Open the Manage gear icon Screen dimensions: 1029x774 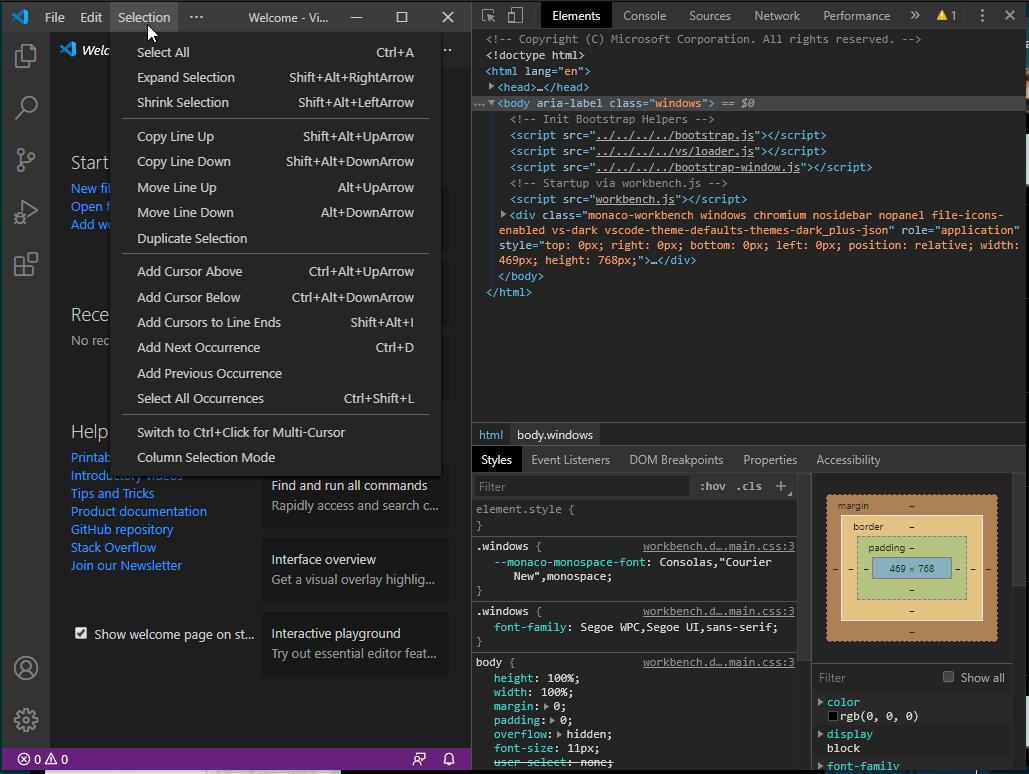tap(26, 720)
